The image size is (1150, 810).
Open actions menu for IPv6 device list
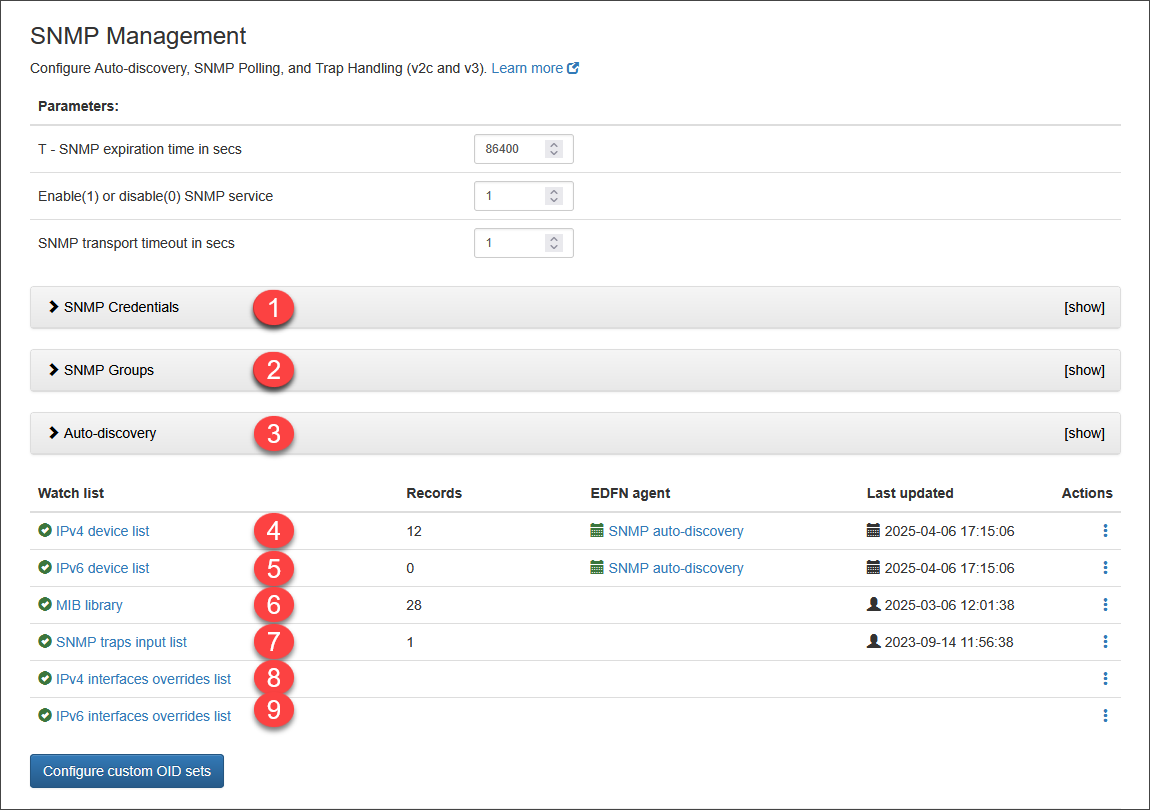click(x=1105, y=568)
